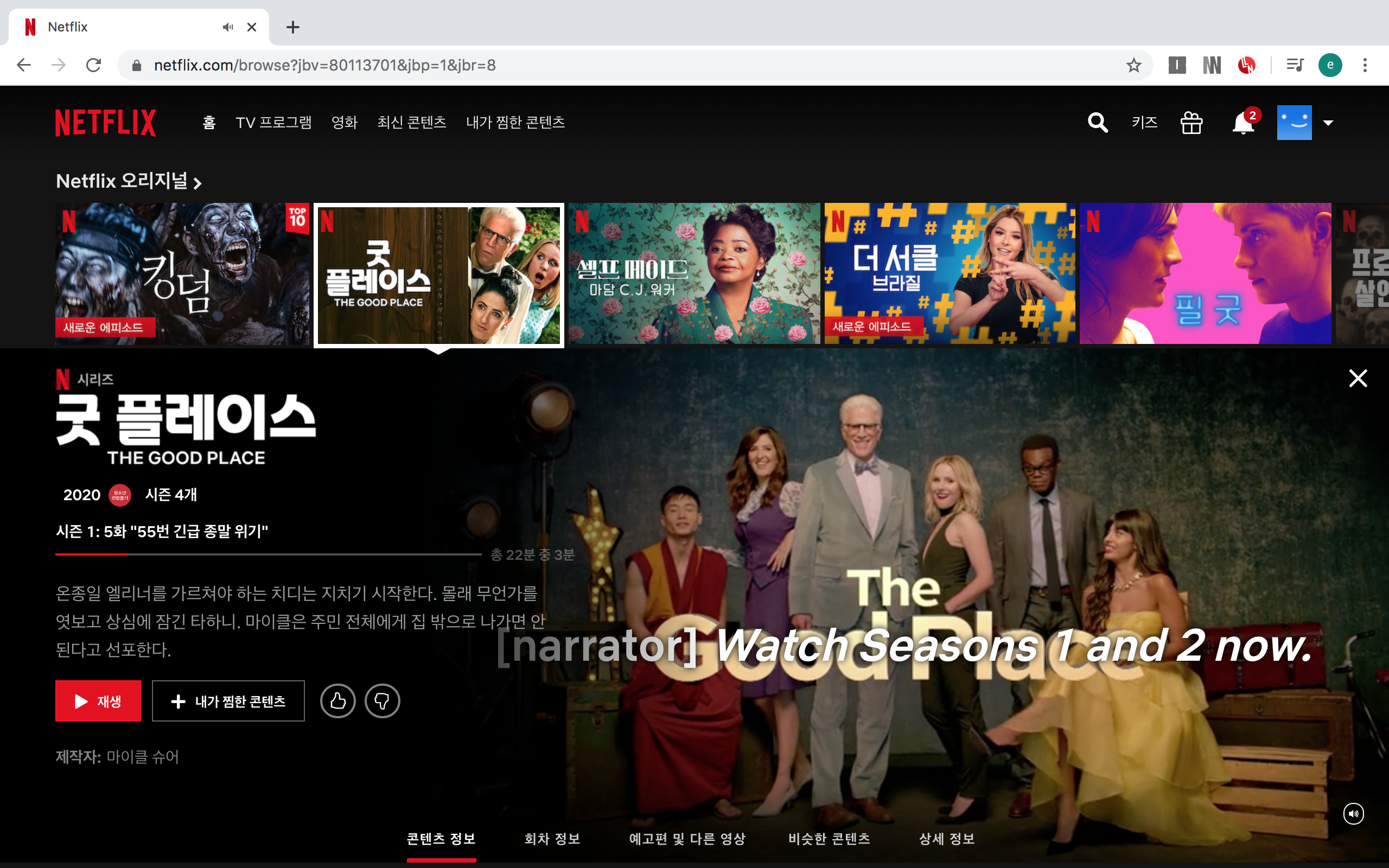Click the dark square I extension icon

pos(1177,65)
